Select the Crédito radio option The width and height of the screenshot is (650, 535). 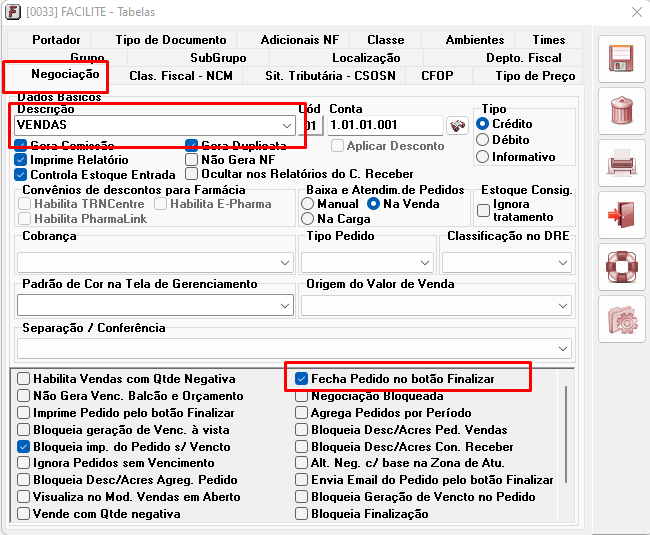tap(483, 123)
